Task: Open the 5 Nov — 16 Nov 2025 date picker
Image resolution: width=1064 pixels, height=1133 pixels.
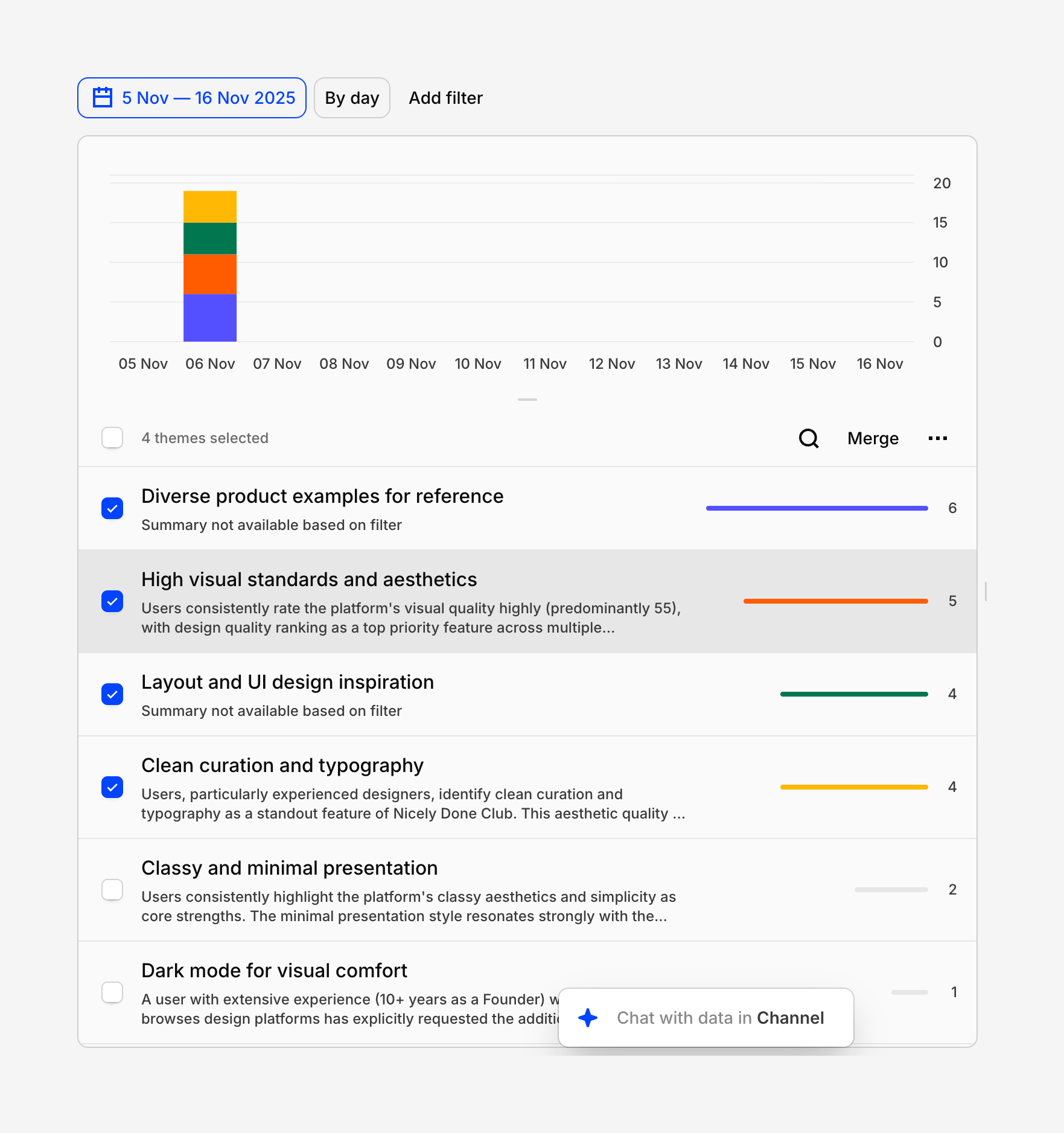Action: [192, 98]
